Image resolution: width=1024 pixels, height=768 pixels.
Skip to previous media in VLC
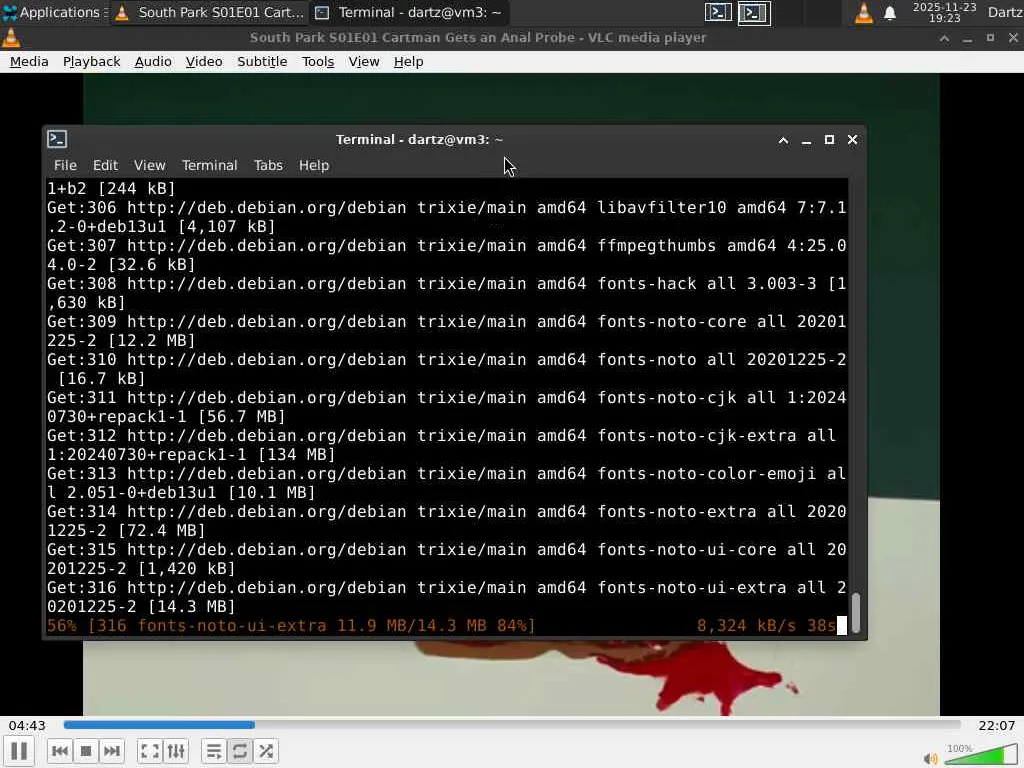[59, 751]
